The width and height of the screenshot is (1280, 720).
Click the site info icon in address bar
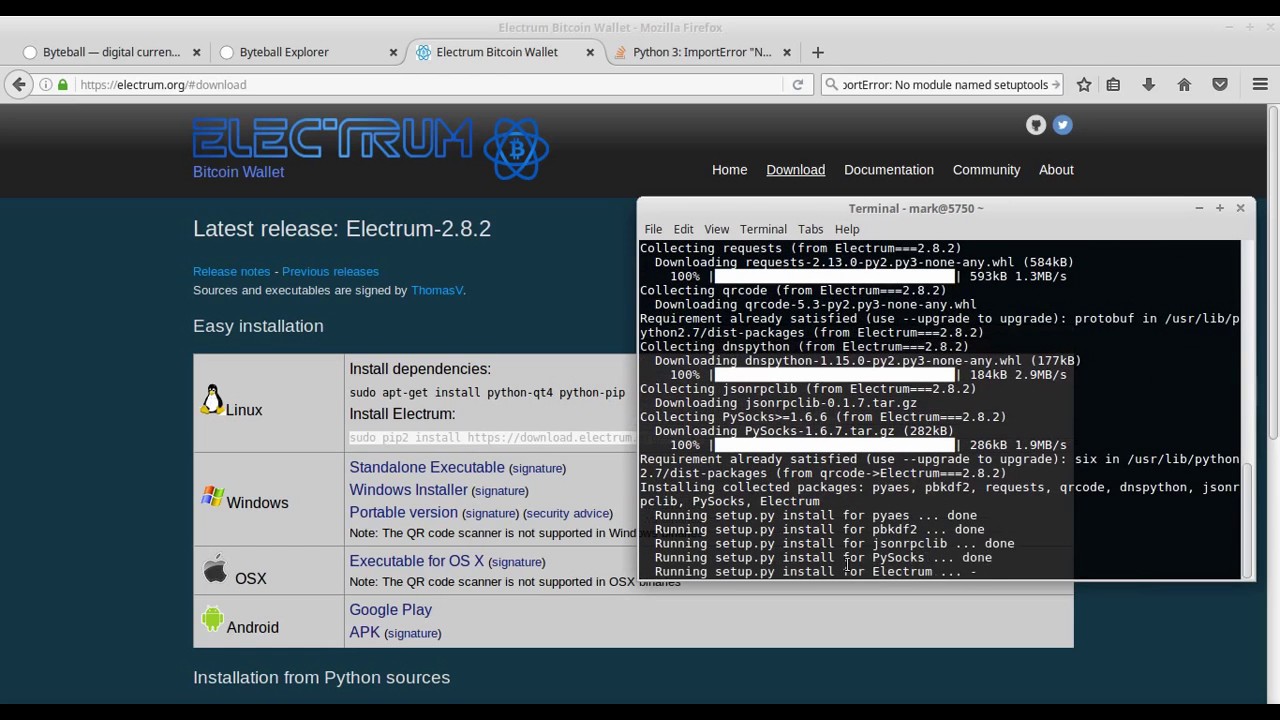click(46, 85)
